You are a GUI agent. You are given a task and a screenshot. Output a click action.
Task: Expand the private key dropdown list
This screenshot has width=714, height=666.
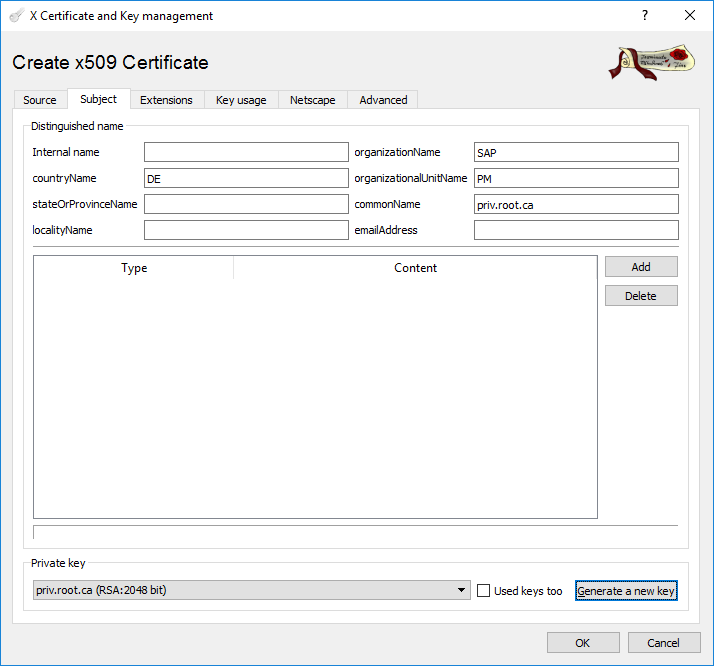click(461, 591)
